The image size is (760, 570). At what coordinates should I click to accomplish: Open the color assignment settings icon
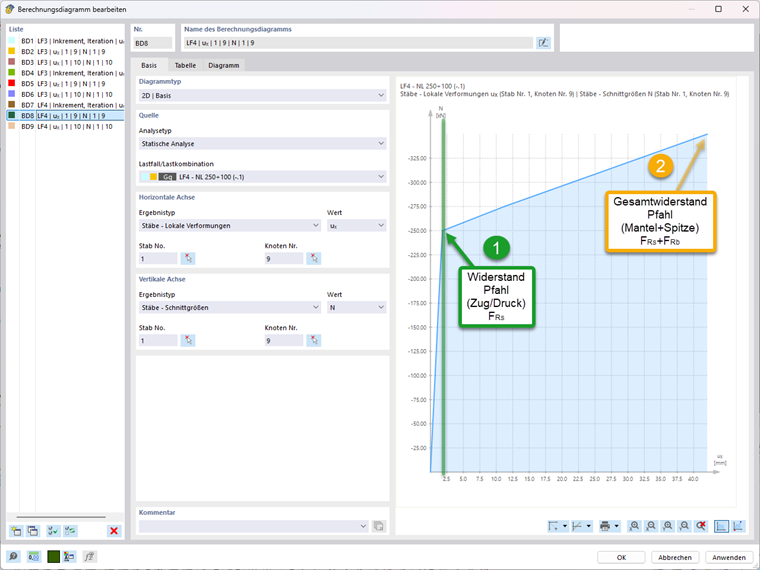pos(69,556)
